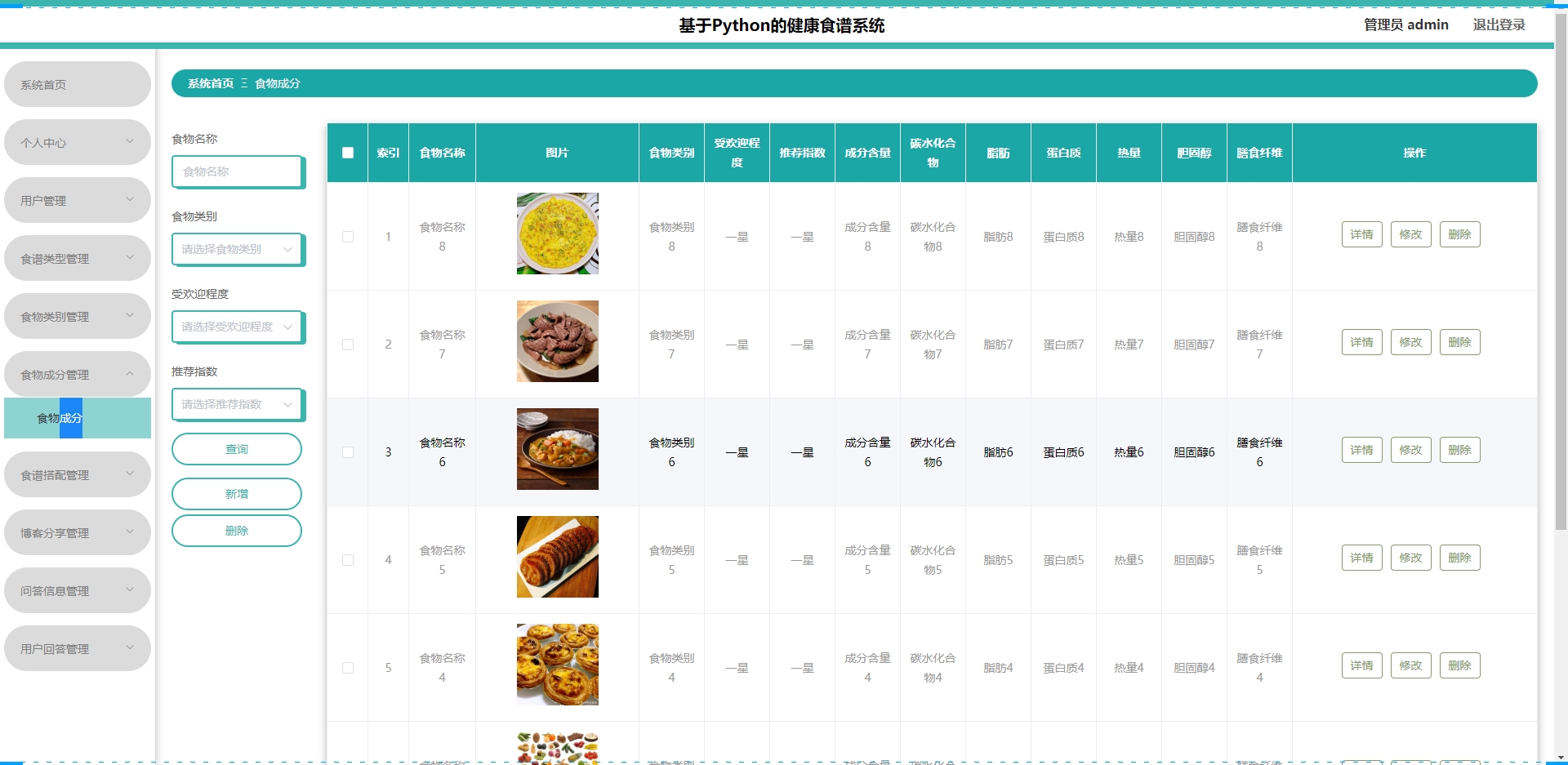The height and width of the screenshot is (765, 1568).
Task: Collapse the 食物成分管理 sidebar menu
Action: point(78,374)
